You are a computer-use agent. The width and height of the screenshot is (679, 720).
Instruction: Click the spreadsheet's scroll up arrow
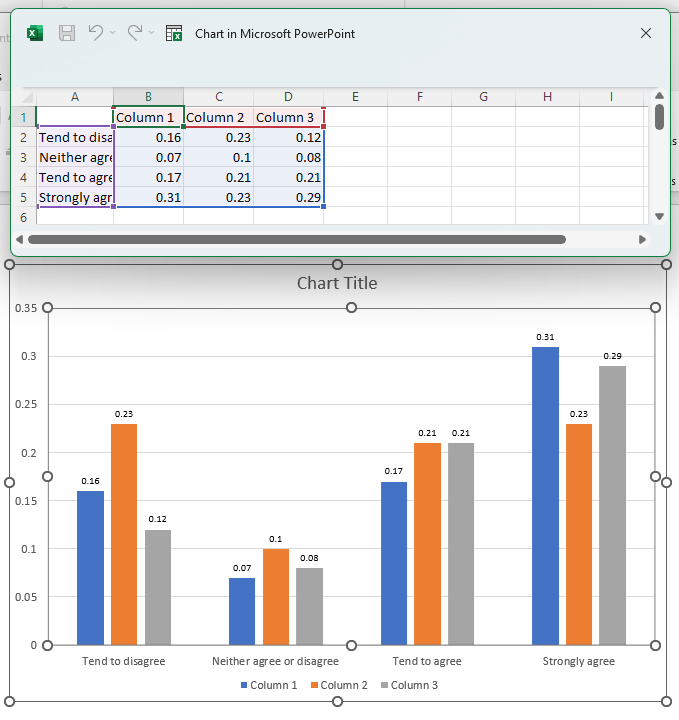pyautogui.click(x=659, y=96)
